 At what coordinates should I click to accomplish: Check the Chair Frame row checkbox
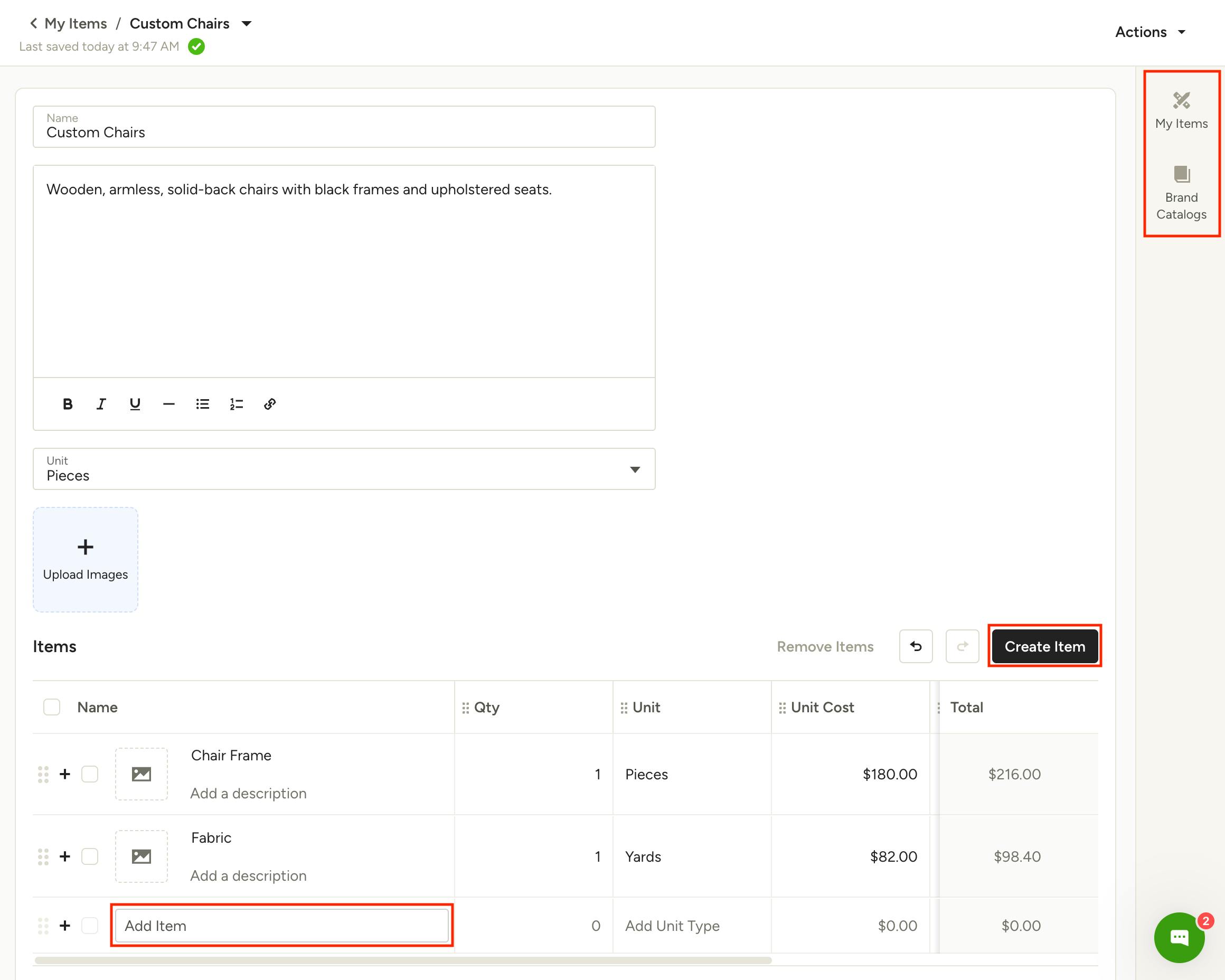tap(90, 774)
